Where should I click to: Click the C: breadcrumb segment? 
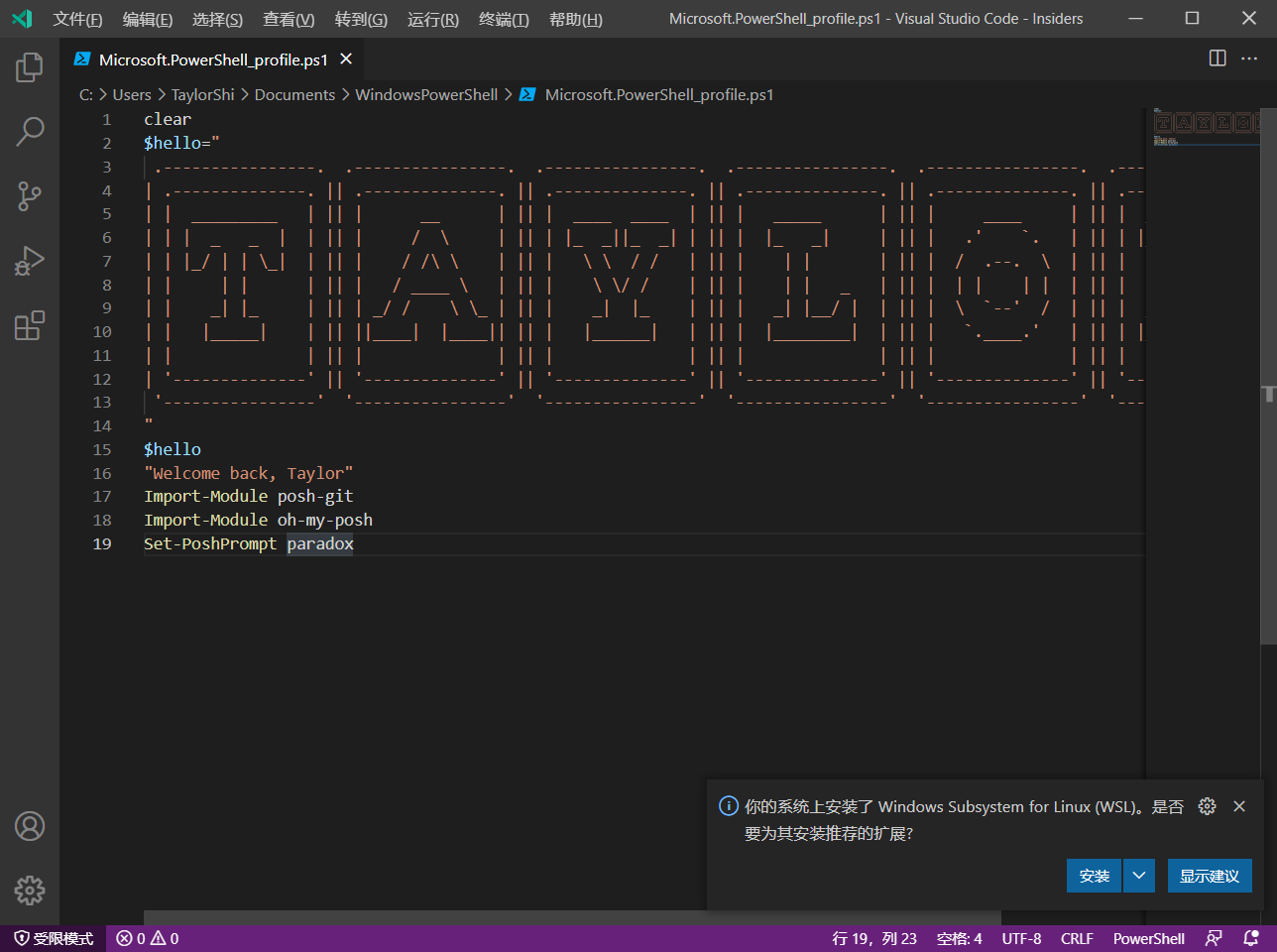tap(86, 94)
